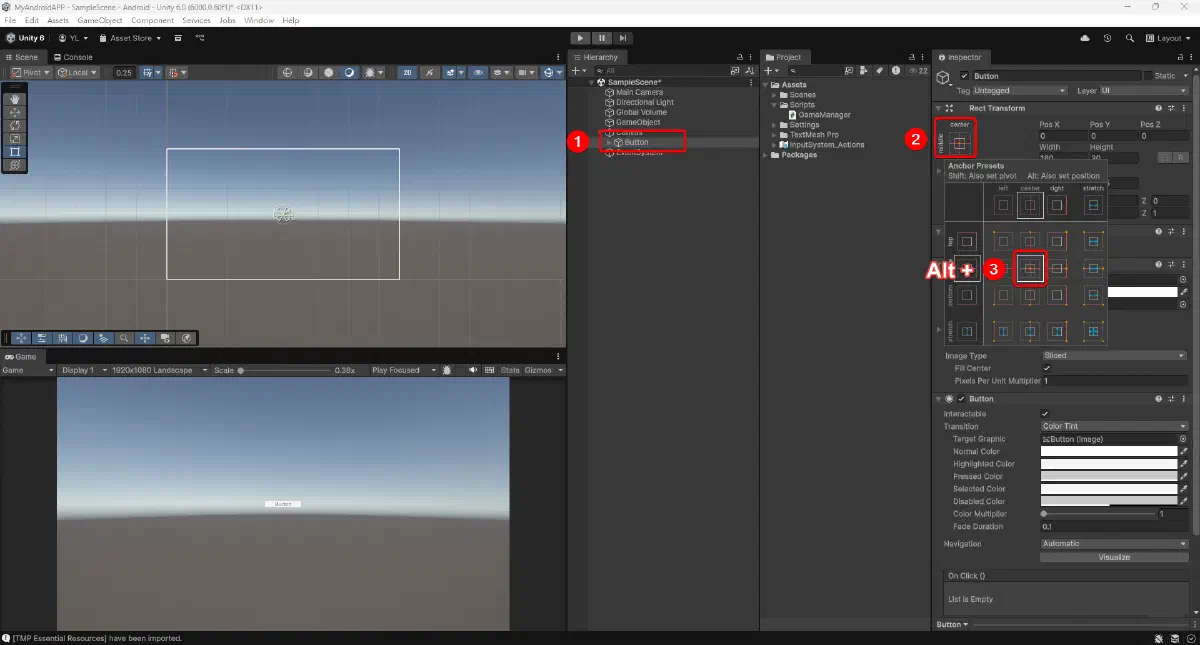Select the Rect tool in Scene toolbar
Viewport: 1200px width, 645px height.
[15, 151]
